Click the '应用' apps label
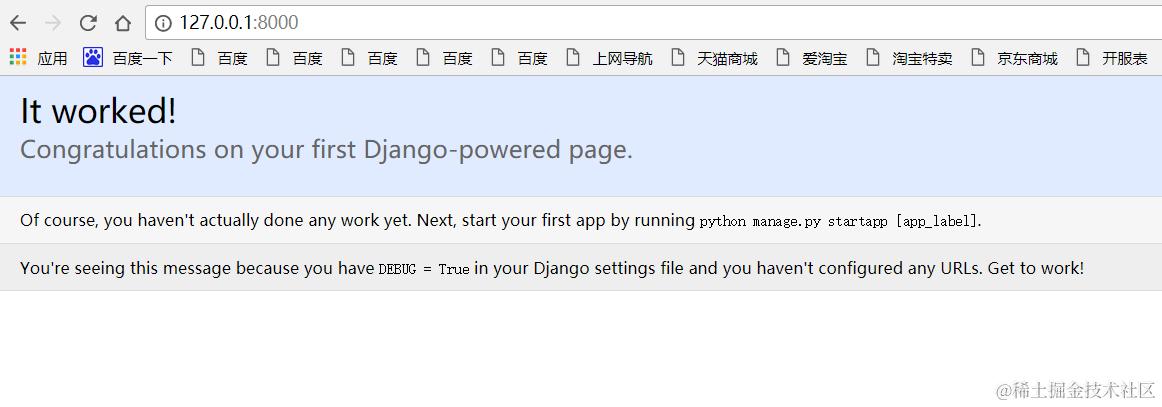1162x407 pixels. point(53,58)
